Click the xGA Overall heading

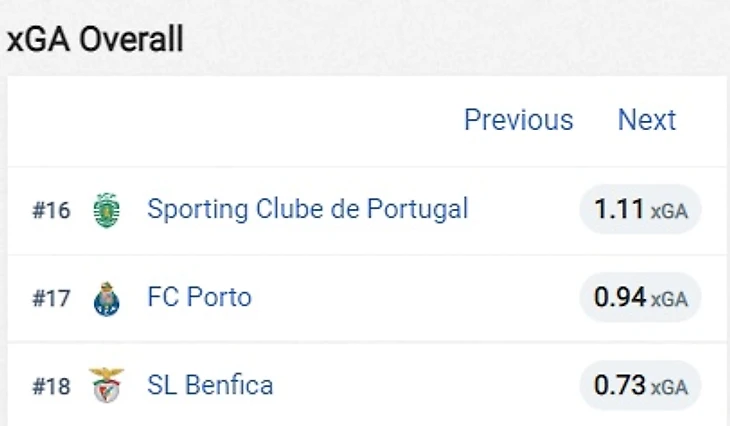pos(95,39)
